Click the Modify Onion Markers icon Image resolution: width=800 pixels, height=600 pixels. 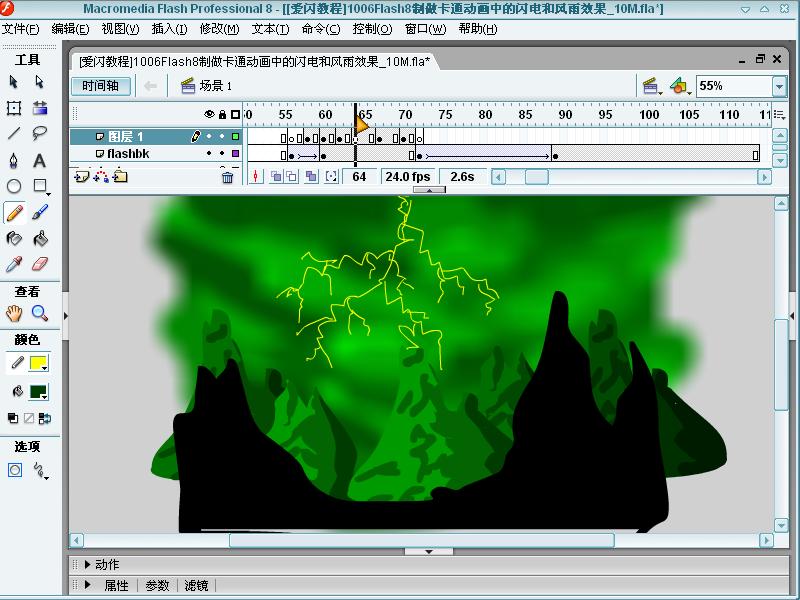click(332, 177)
